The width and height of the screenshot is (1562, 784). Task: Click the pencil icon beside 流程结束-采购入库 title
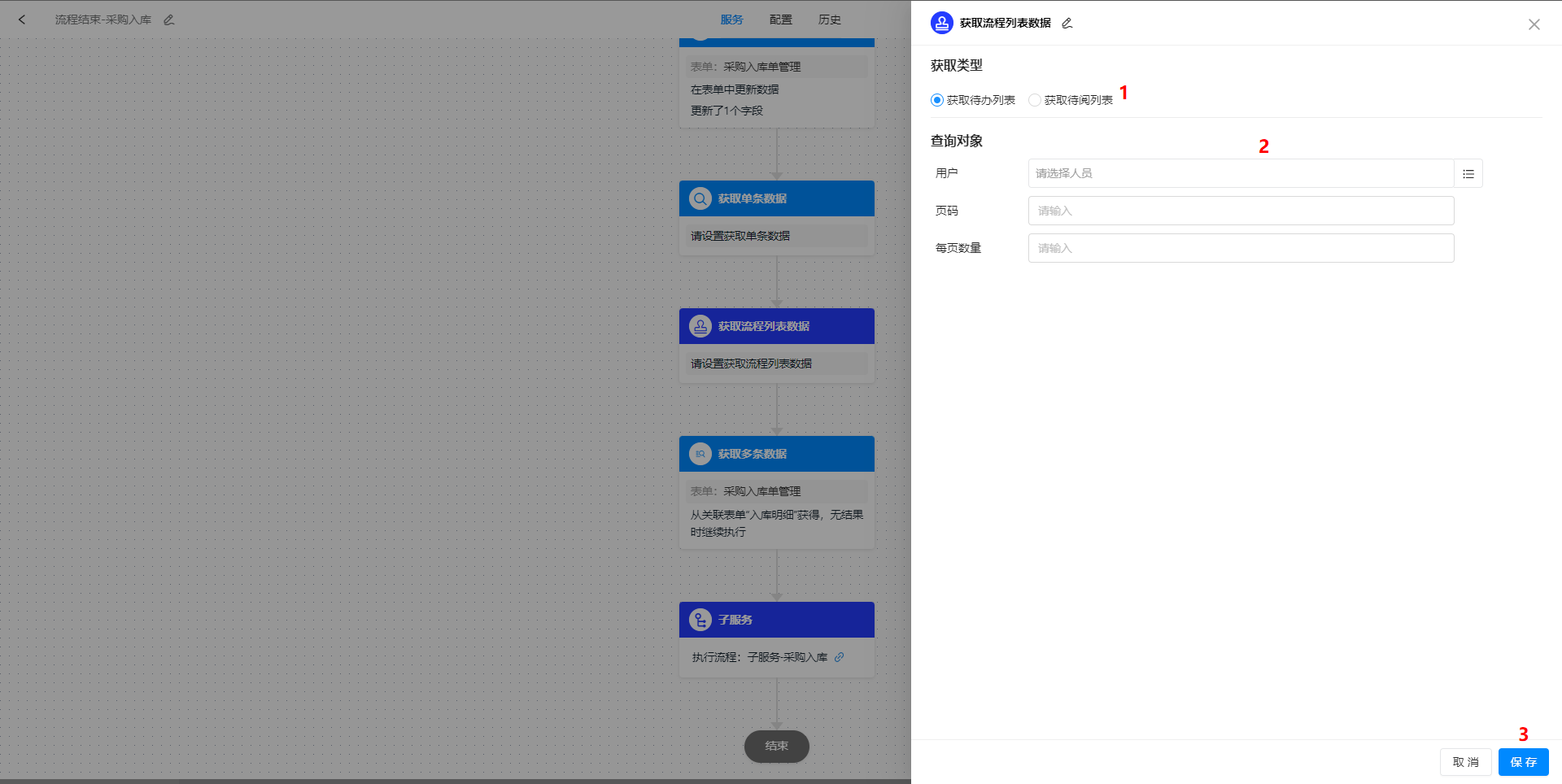pyautogui.click(x=169, y=20)
